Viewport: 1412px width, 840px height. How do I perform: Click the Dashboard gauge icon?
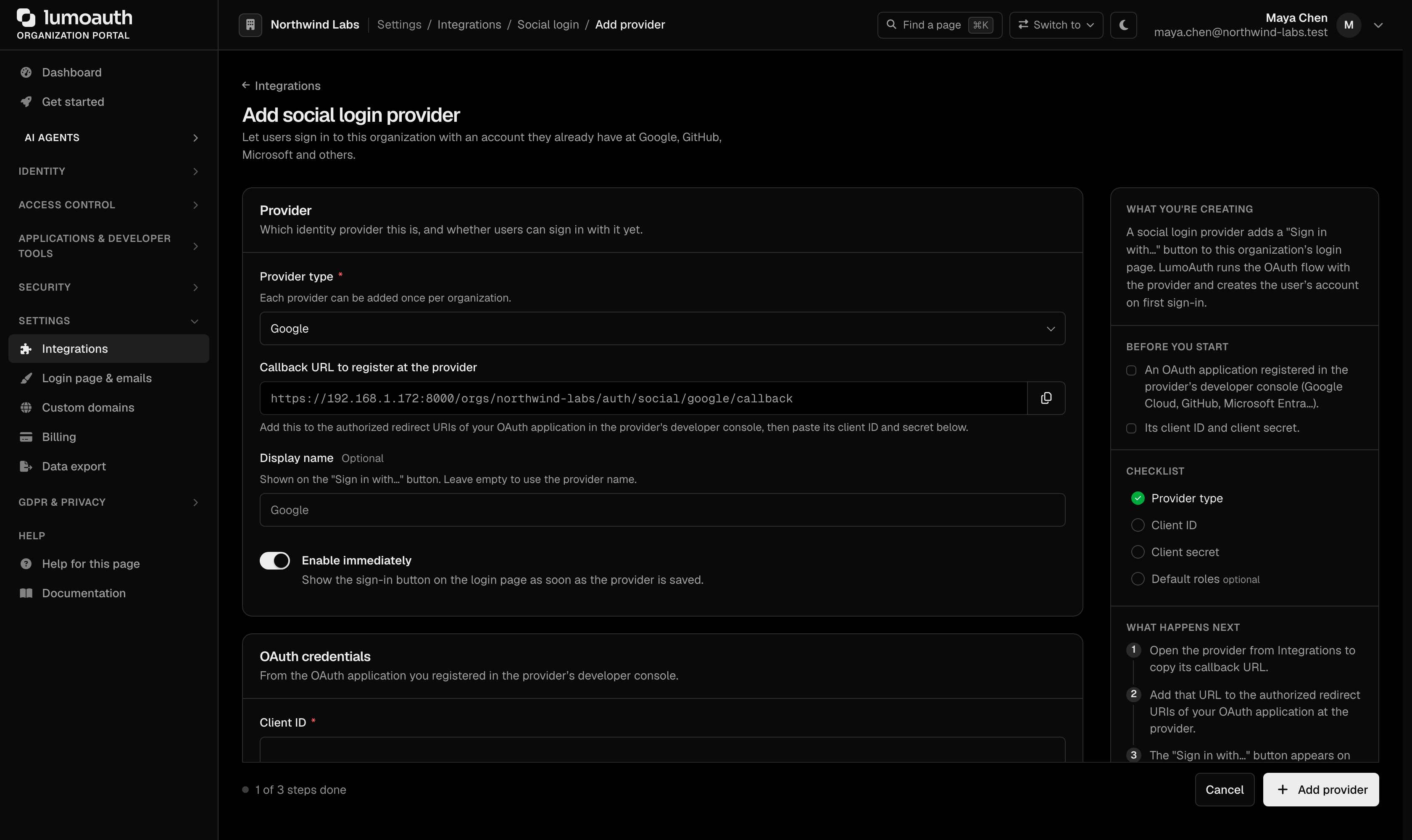tap(26, 73)
